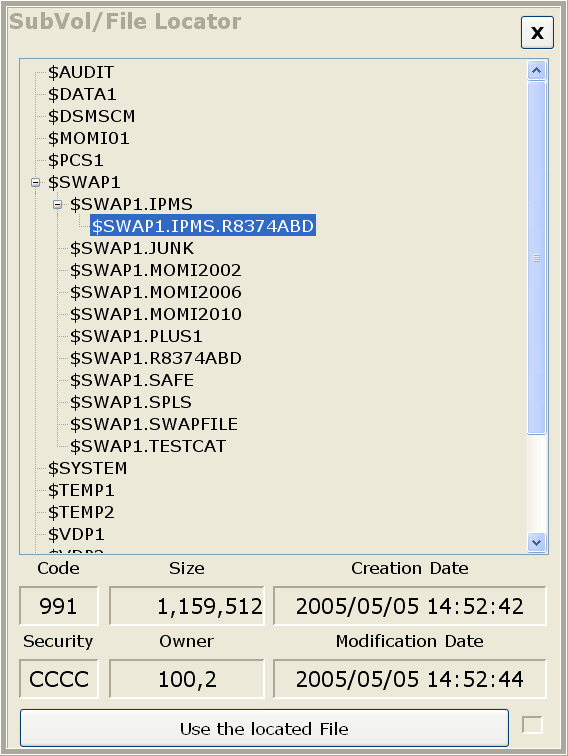Close the SubVol/File Locator dialog
568x756 pixels.
[537, 32]
